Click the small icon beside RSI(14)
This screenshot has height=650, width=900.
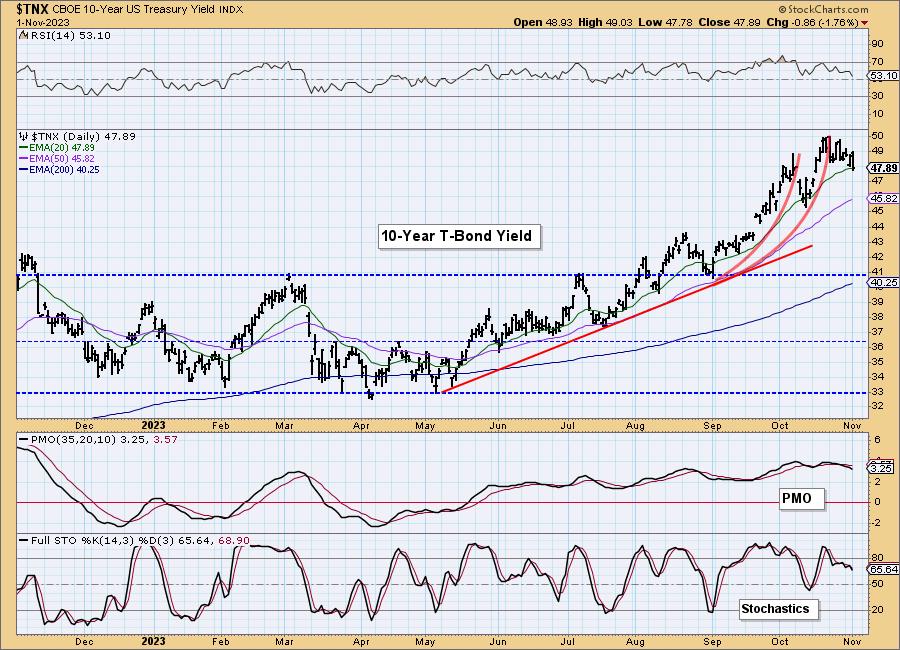pyautogui.click(x=23, y=35)
